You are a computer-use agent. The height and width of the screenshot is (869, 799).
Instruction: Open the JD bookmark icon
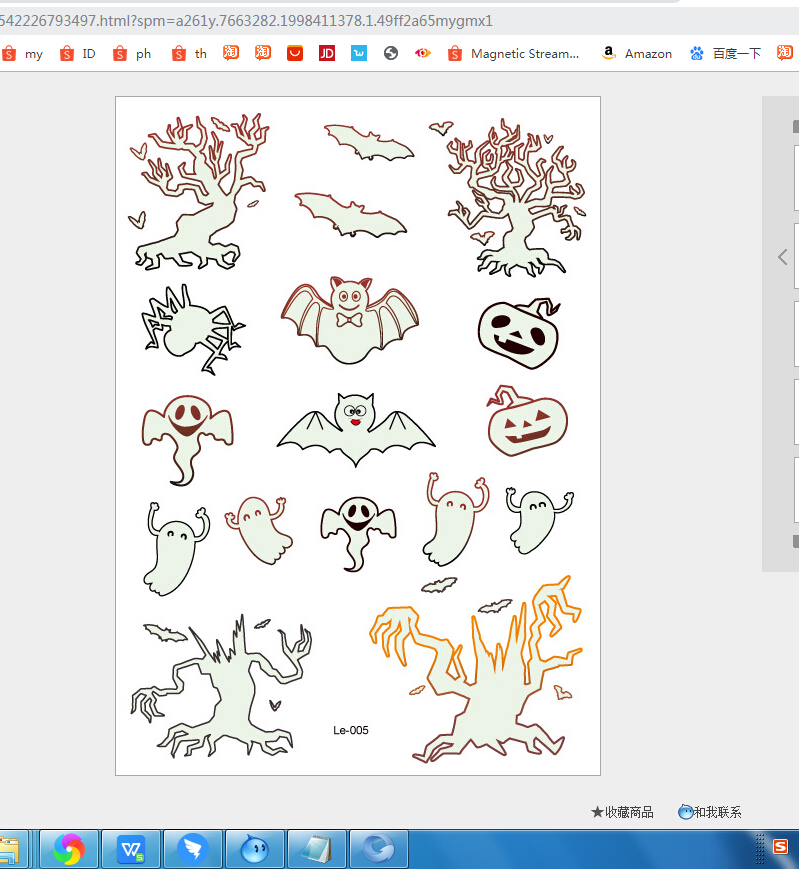(x=326, y=53)
